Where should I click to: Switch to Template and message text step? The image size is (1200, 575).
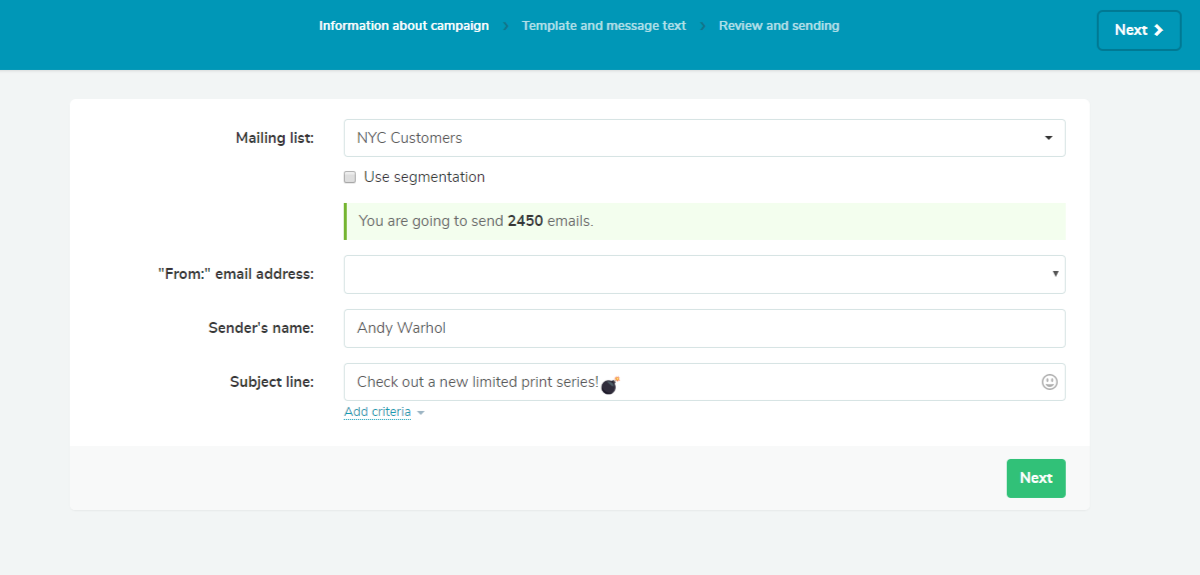[x=604, y=26]
